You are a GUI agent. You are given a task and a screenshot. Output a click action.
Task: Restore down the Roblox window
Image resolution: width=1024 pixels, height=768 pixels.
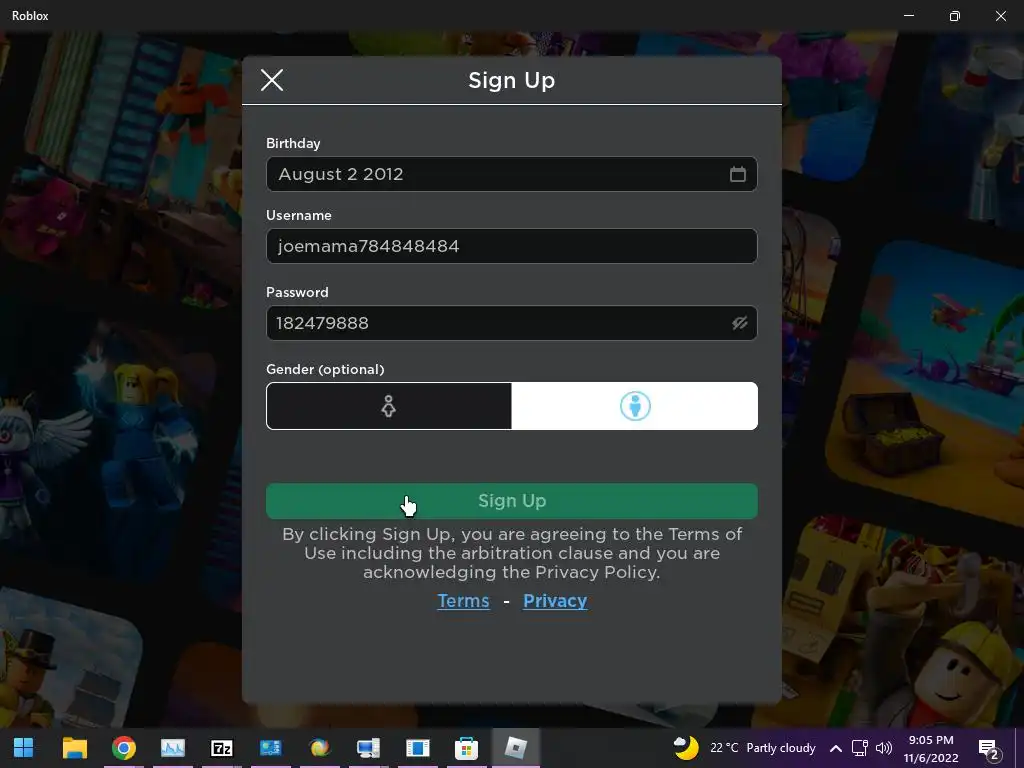pyautogui.click(x=955, y=16)
